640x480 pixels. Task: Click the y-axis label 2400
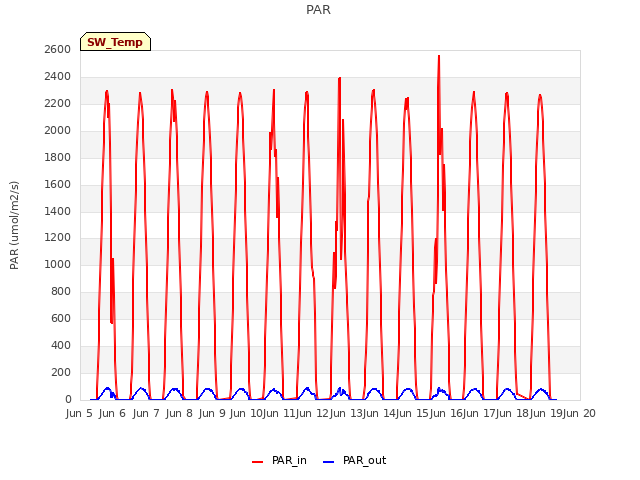coord(58,76)
